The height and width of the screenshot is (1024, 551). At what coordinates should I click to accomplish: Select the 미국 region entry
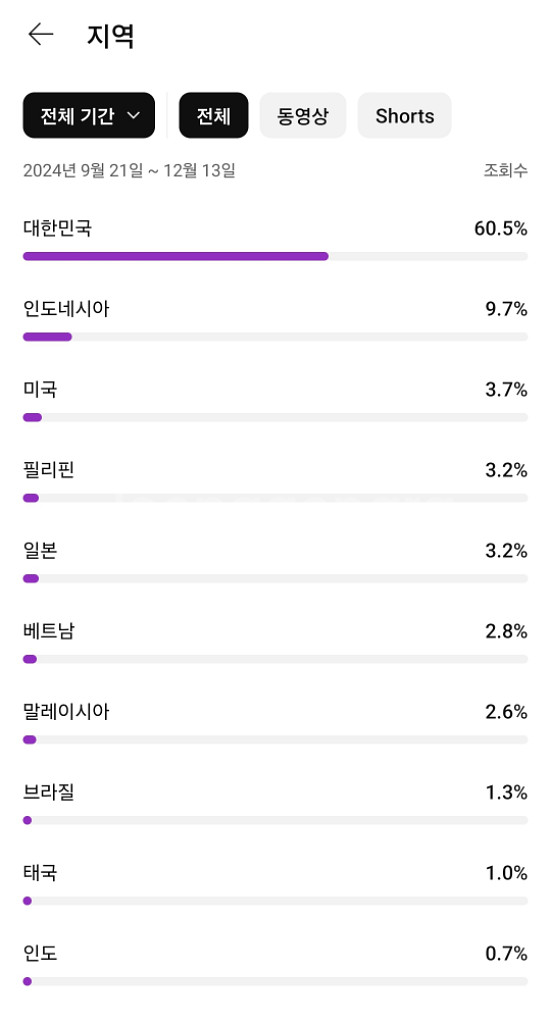276,400
